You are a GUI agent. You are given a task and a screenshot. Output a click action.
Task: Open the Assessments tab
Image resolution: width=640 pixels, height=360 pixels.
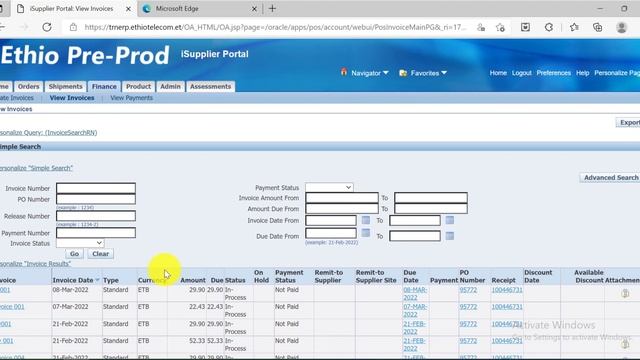coord(211,87)
